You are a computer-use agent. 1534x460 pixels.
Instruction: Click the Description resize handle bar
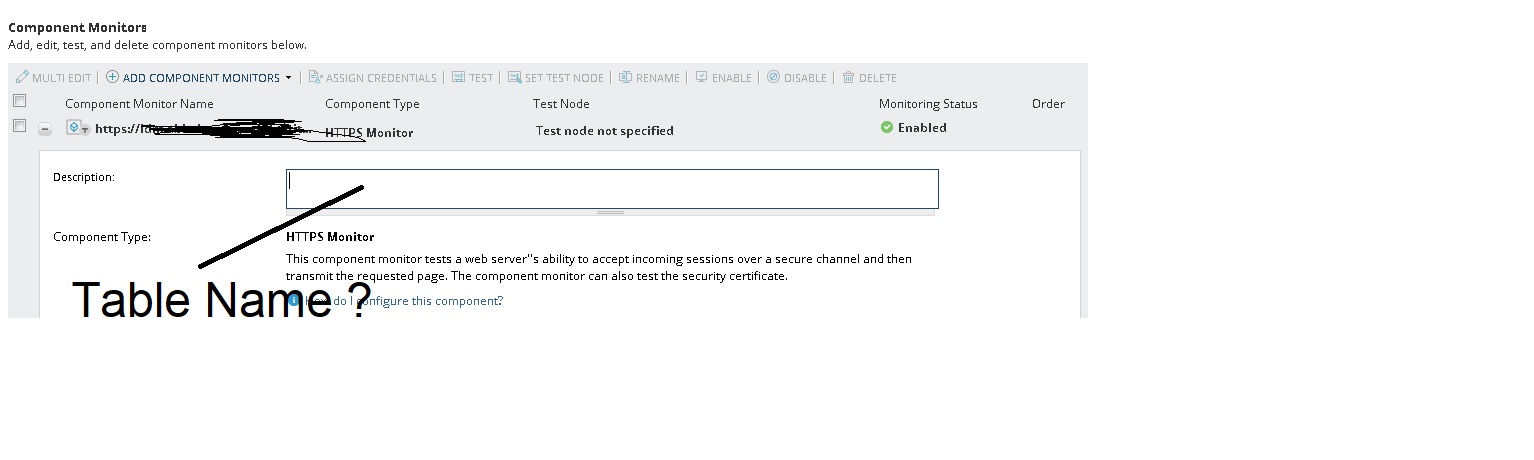point(610,212)
